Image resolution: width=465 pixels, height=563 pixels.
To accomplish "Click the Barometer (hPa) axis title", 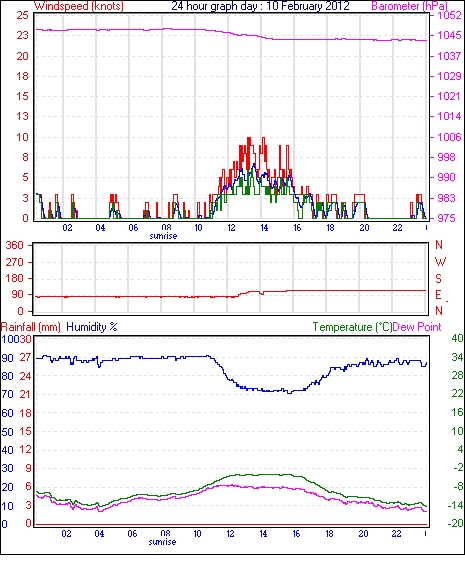I will pos(409,6).
